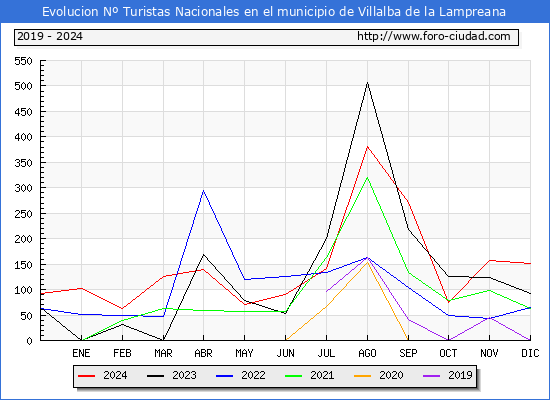The height and width of the screenshot is (400, 550).
Task: Click the black 2023 legend swatch
Action: click(155, 376)
